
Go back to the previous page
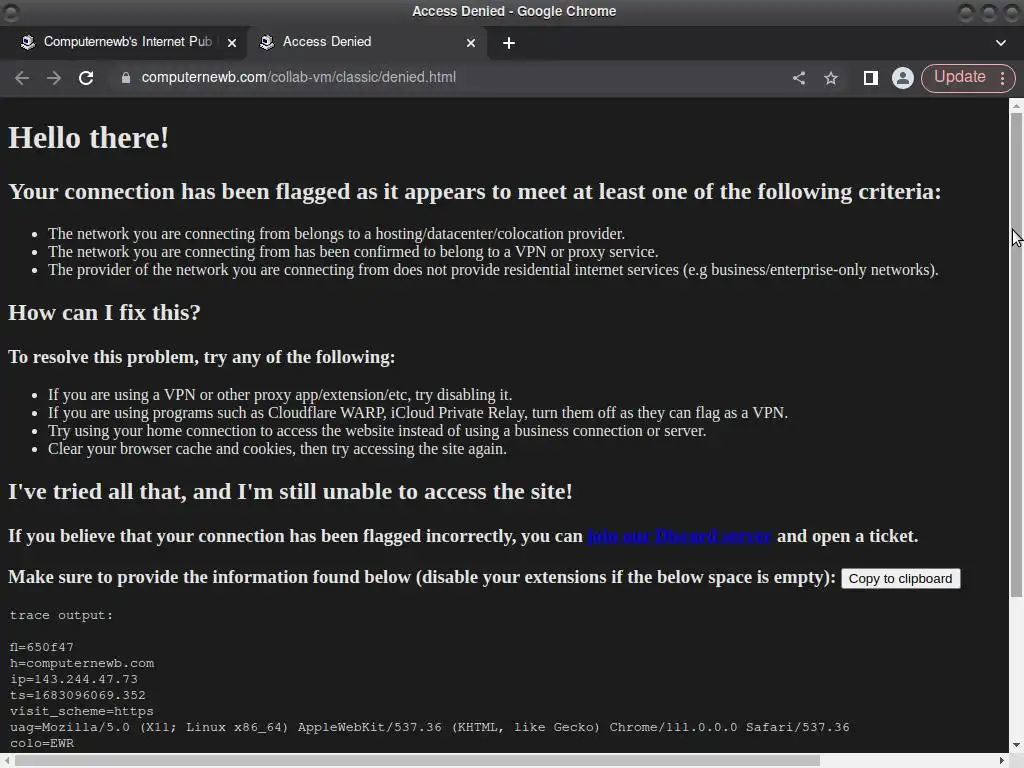(22, 78)
